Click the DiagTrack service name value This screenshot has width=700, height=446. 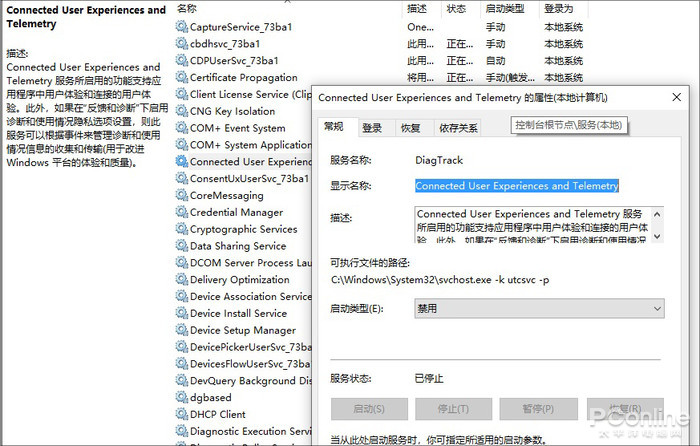[x=439, y=160]
